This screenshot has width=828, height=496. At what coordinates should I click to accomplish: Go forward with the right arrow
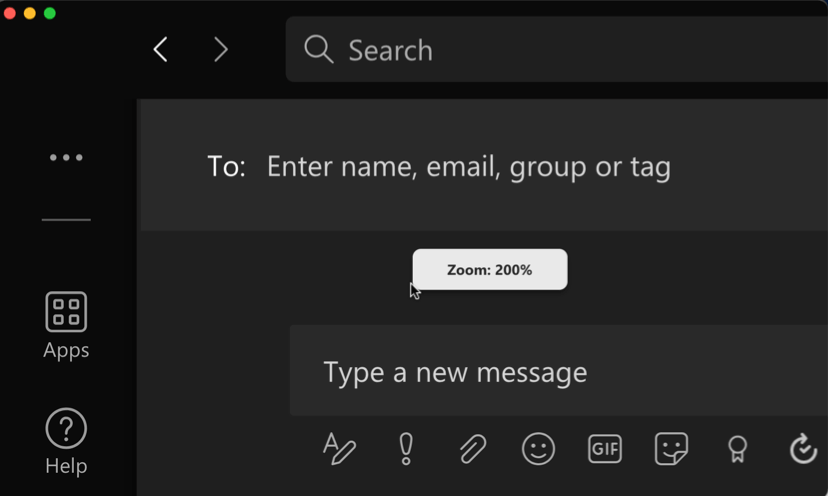coord(221,50)
